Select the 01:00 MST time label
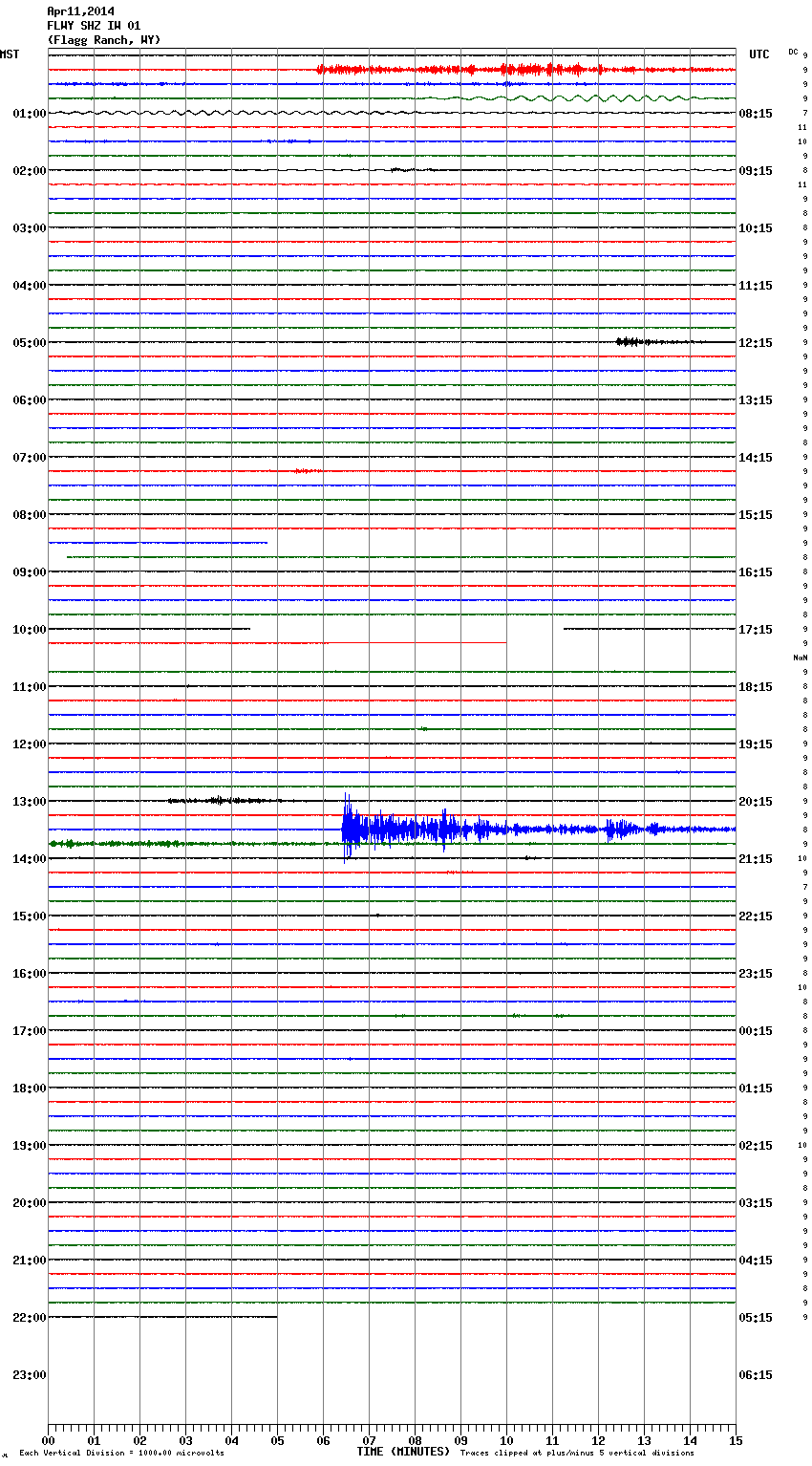The image size is (812, 1466). [x=30, y=114]
